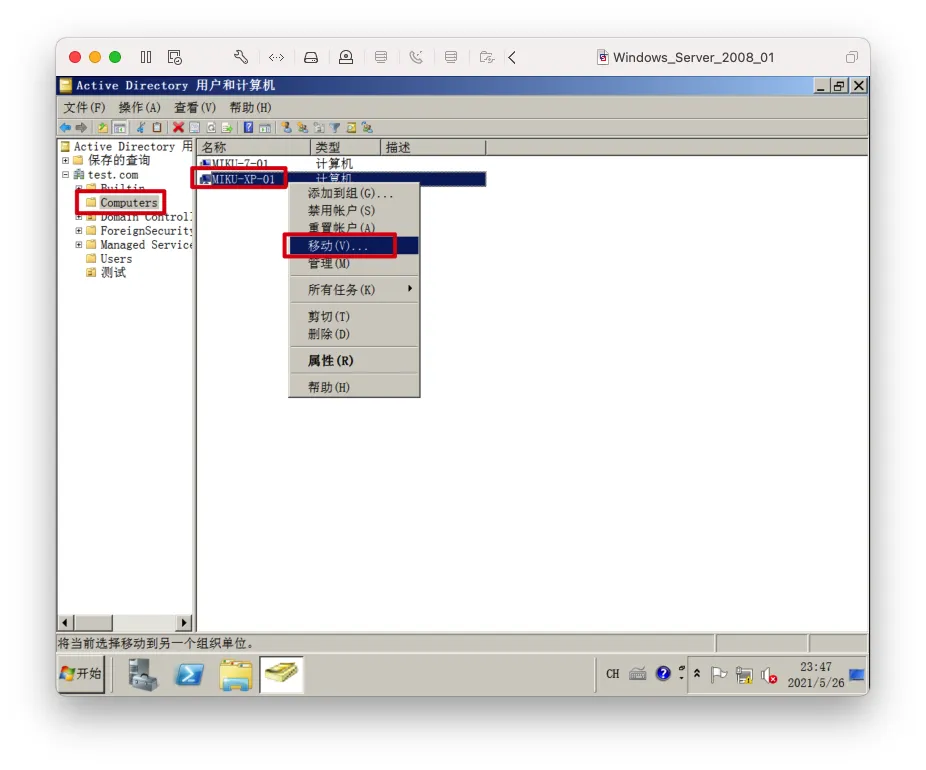Click the 开始 Start button
The height and width of the screenshot is (770, 926).
(81, 674)
